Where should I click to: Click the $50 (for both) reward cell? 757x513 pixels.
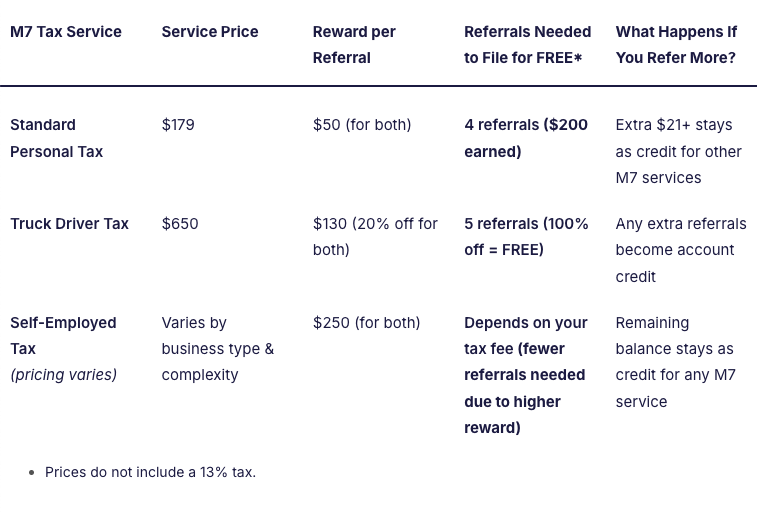[362, 125]
